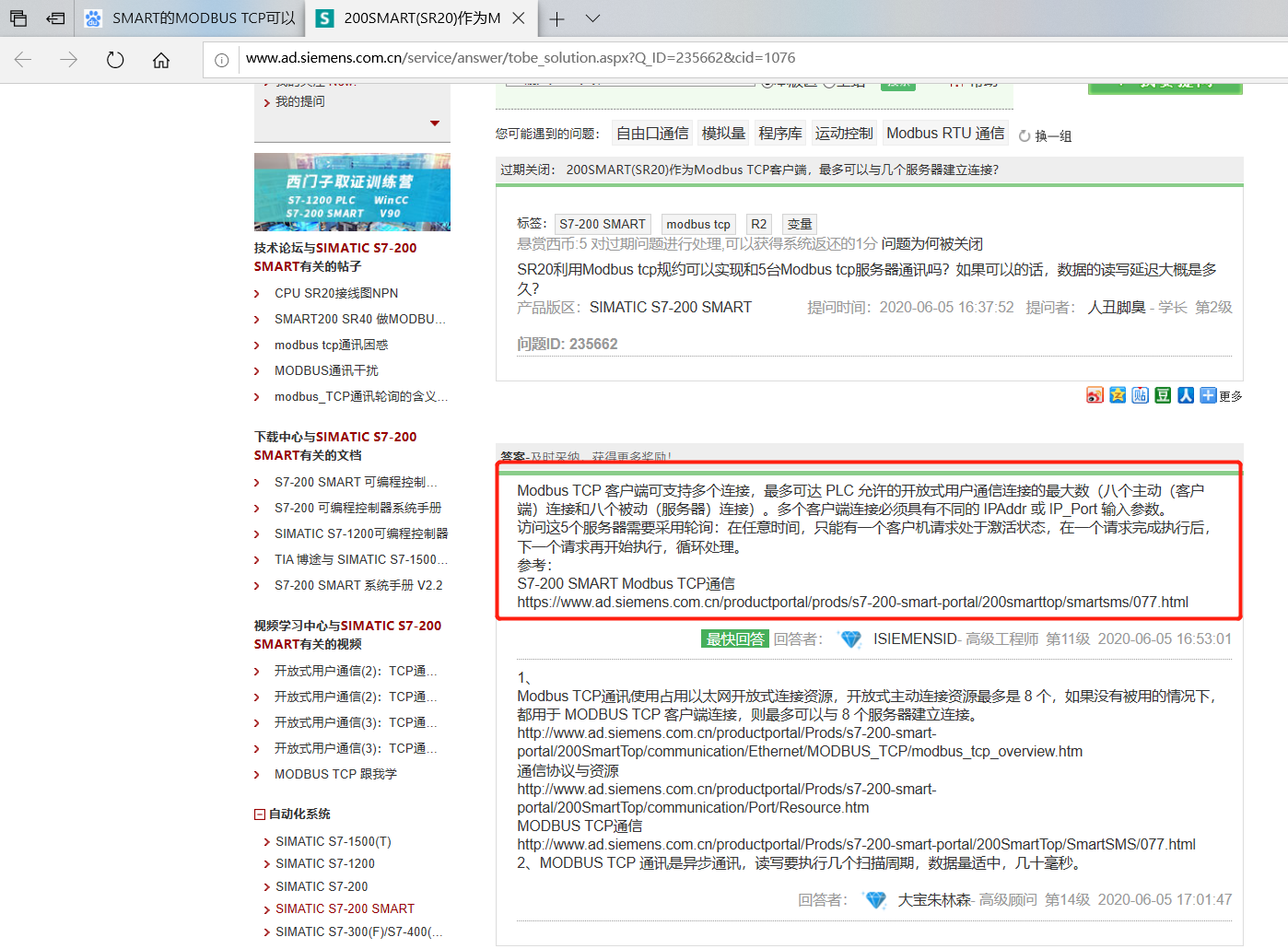Image resolution: width=1288 pixels, height=949 pixels.
Task: Reload the current page
Action: (x=115, y=60)
